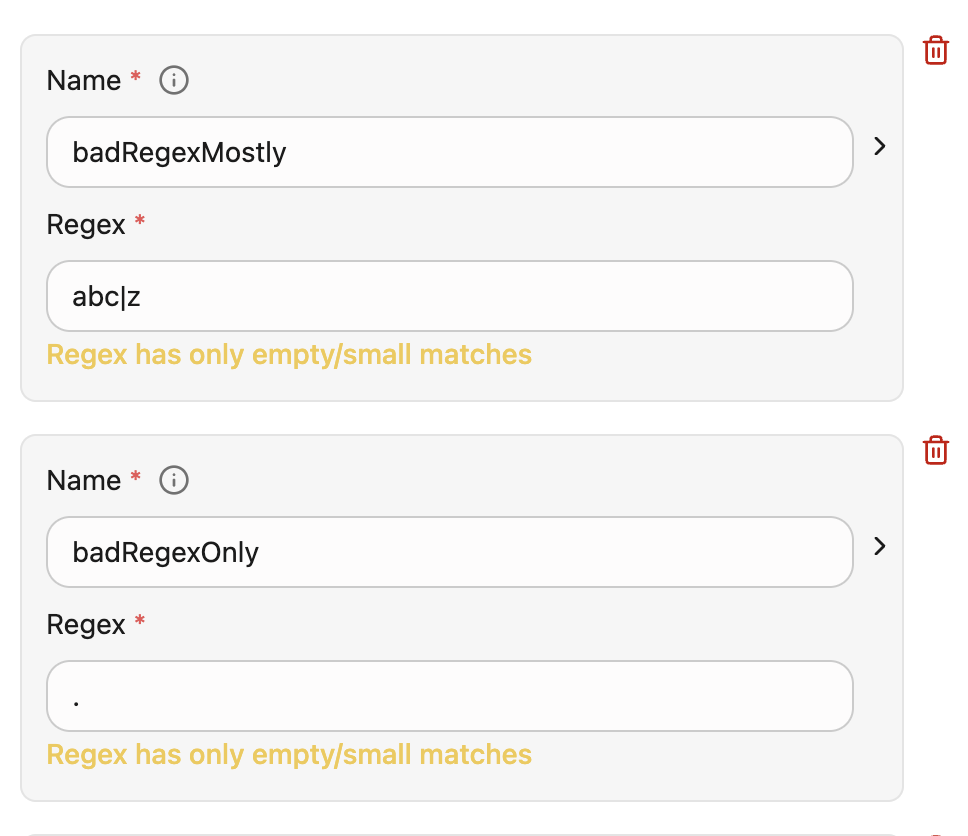This screenshot has height=836, width=968.
Task: Click the Name label above badRegexMostly
Action: (84, 80)
